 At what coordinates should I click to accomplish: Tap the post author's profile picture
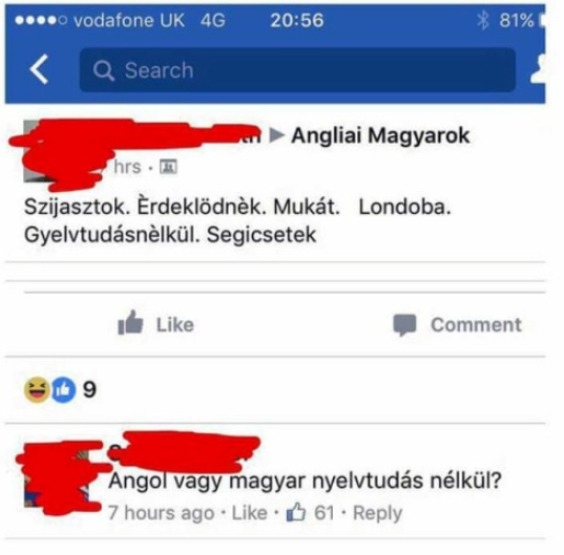[54, 151]
